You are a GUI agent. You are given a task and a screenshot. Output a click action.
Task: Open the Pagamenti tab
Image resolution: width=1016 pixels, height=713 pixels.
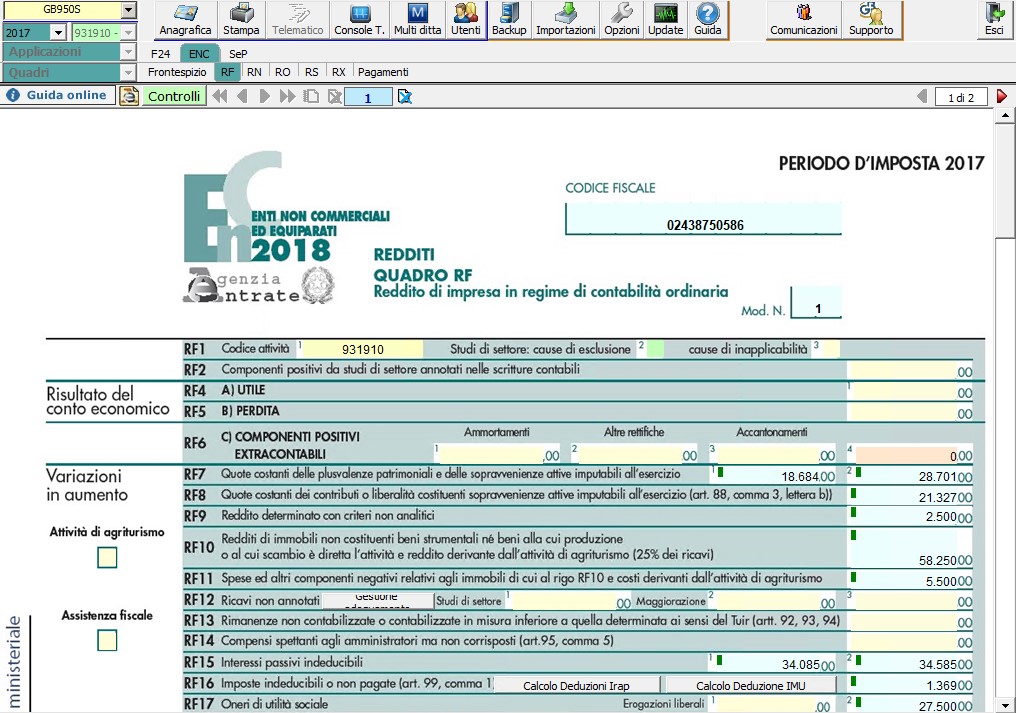(x=383, y=72)
